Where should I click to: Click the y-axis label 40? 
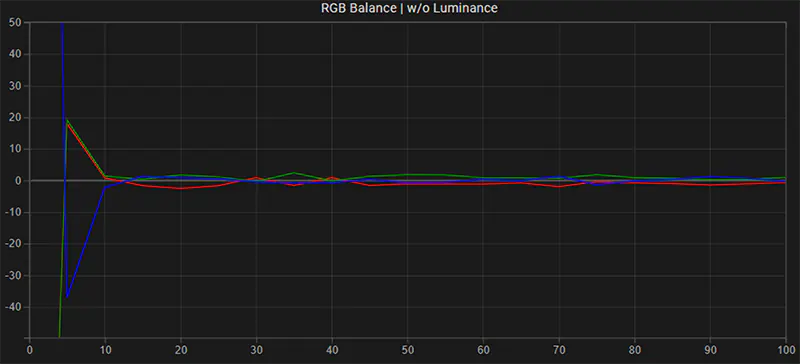[15, 54]
